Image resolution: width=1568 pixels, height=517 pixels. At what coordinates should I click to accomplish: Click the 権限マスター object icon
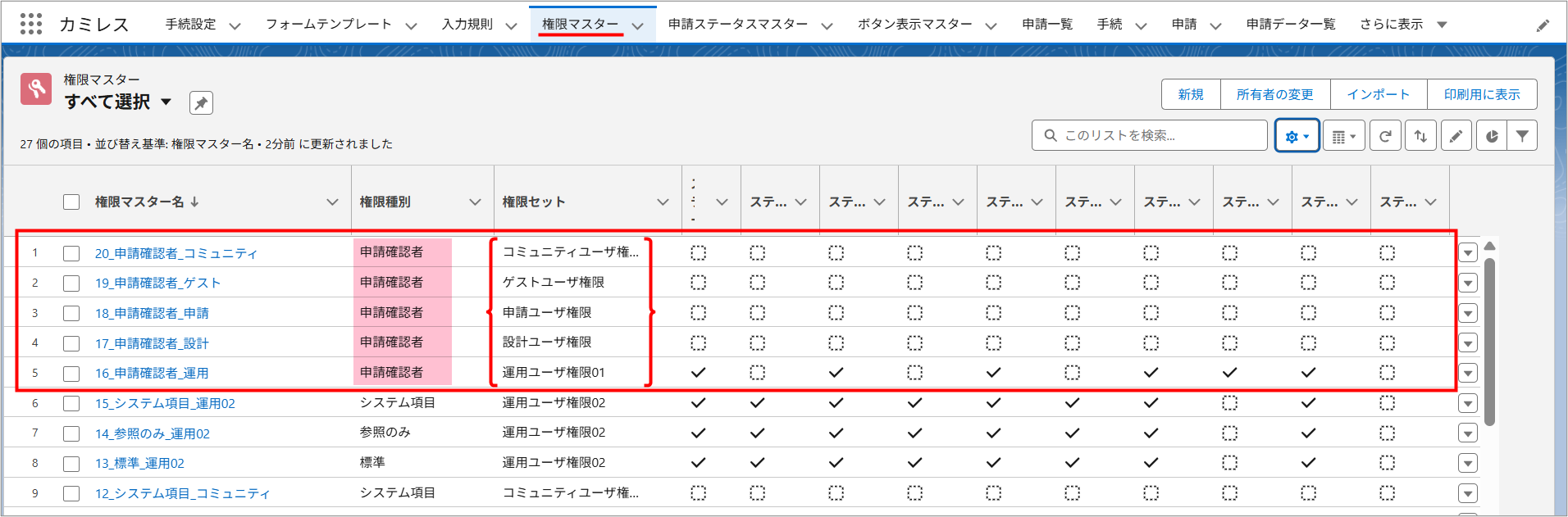[x=36, y=88]
